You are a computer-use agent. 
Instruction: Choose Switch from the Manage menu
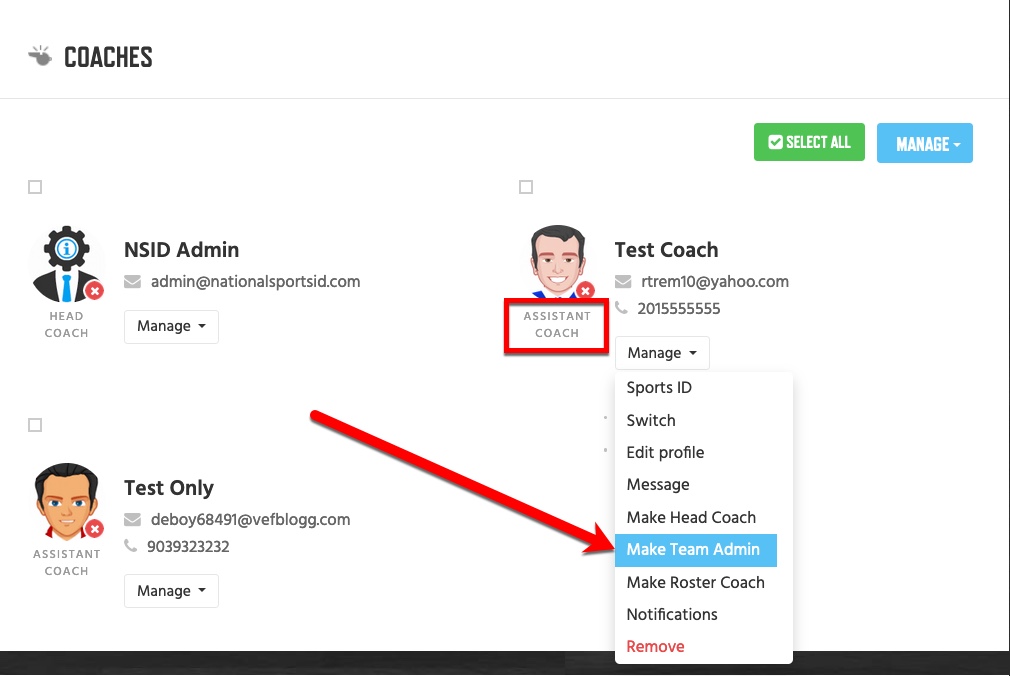[651, 420]
